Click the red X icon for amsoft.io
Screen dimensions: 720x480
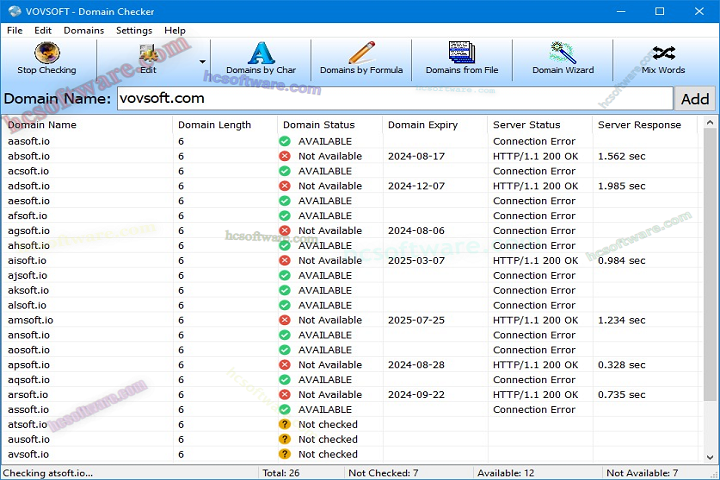(285, 320)
